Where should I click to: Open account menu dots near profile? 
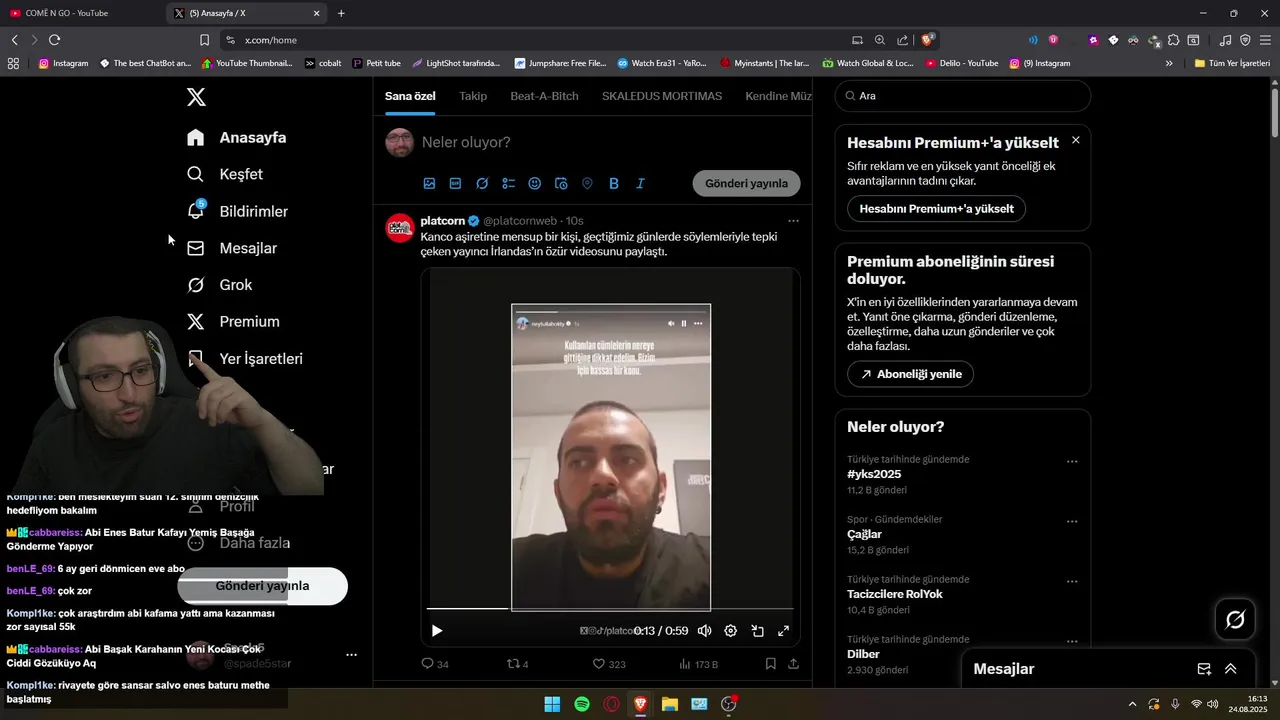(351, 655)
